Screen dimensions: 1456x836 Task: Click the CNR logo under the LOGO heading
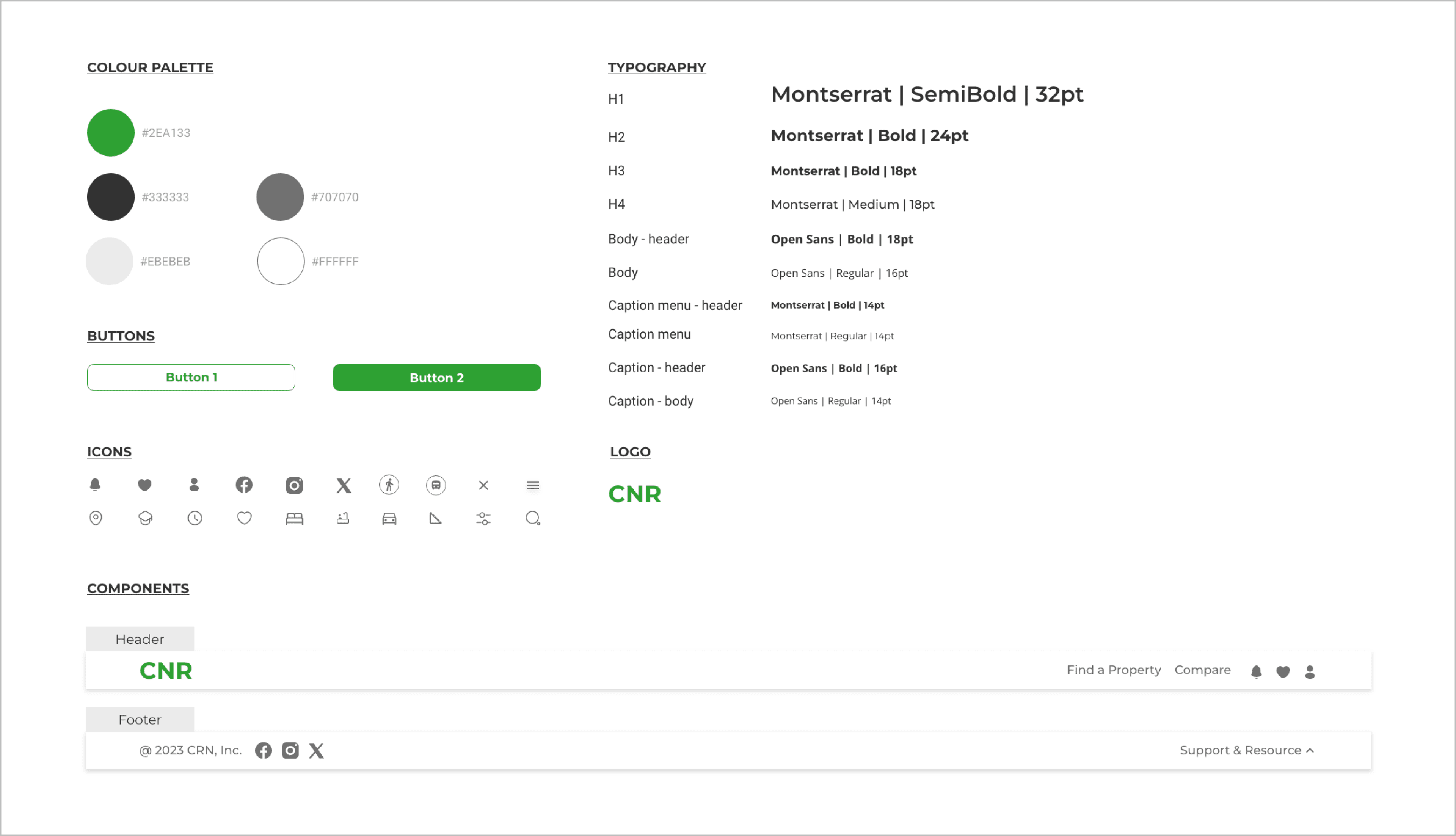[634, 494]
